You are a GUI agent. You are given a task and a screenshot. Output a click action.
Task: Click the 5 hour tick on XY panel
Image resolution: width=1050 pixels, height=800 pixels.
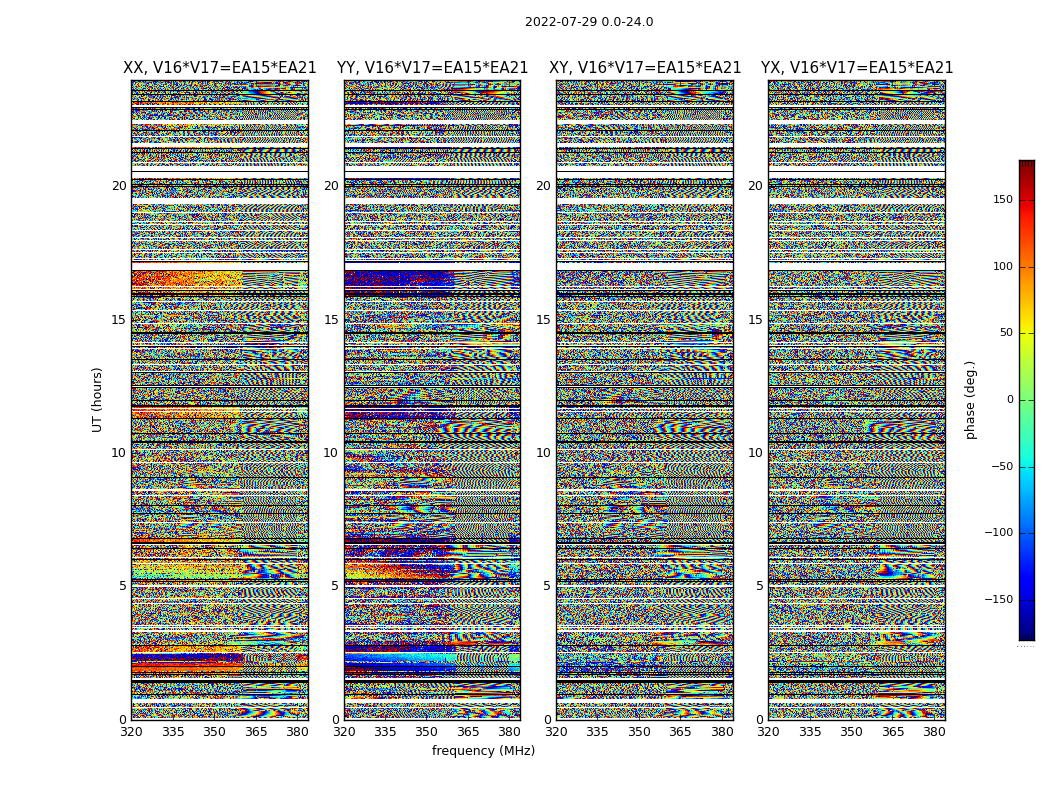pyautogui.click(x=547, y=586)
